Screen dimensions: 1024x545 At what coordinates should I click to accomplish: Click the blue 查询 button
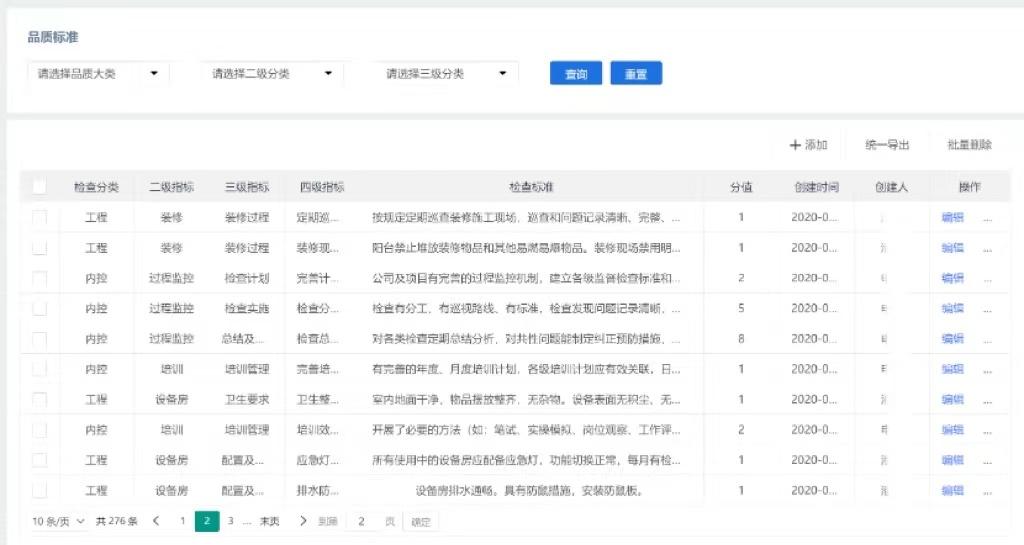575,74
